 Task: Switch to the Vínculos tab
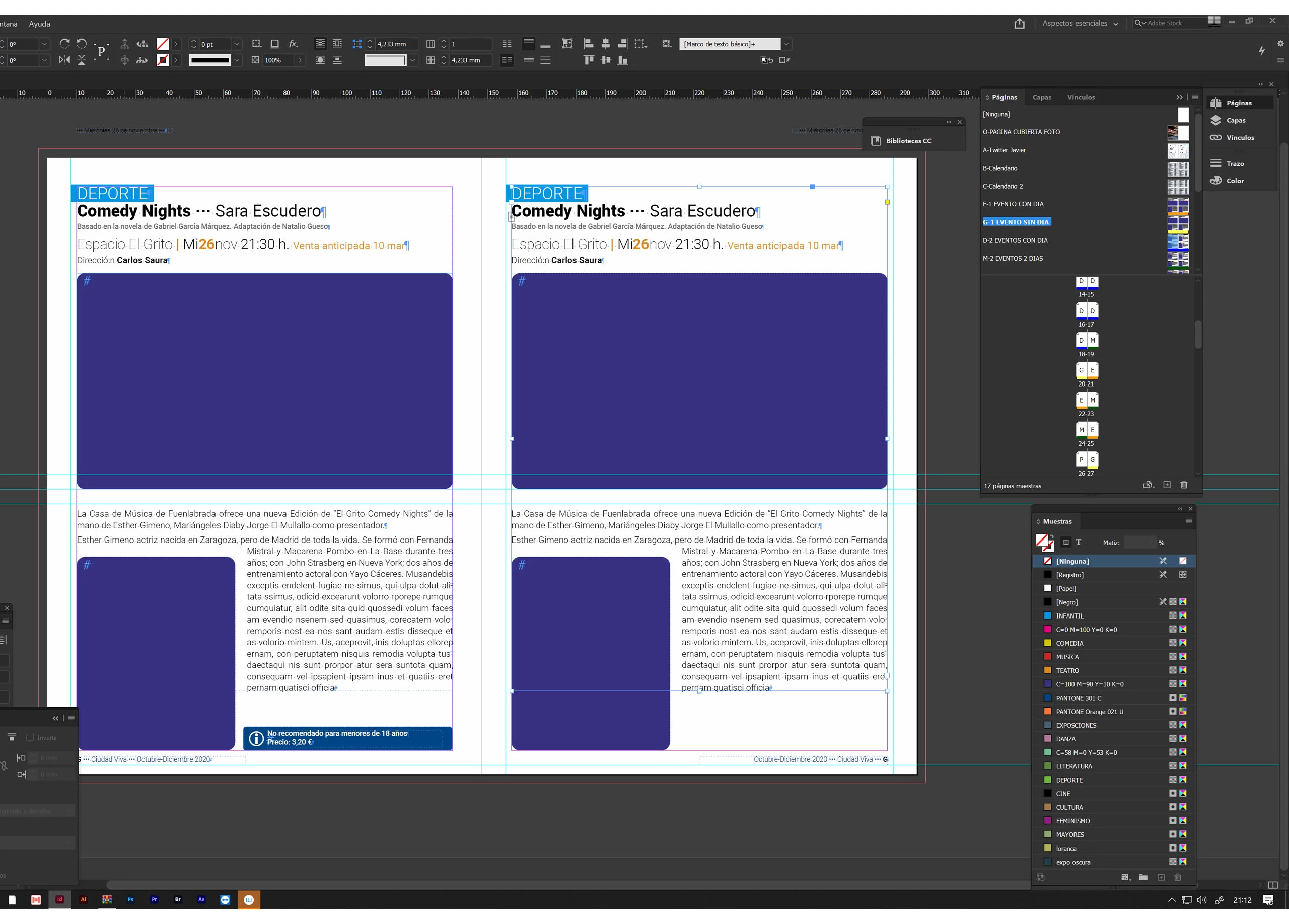[x=1081, y=97]
